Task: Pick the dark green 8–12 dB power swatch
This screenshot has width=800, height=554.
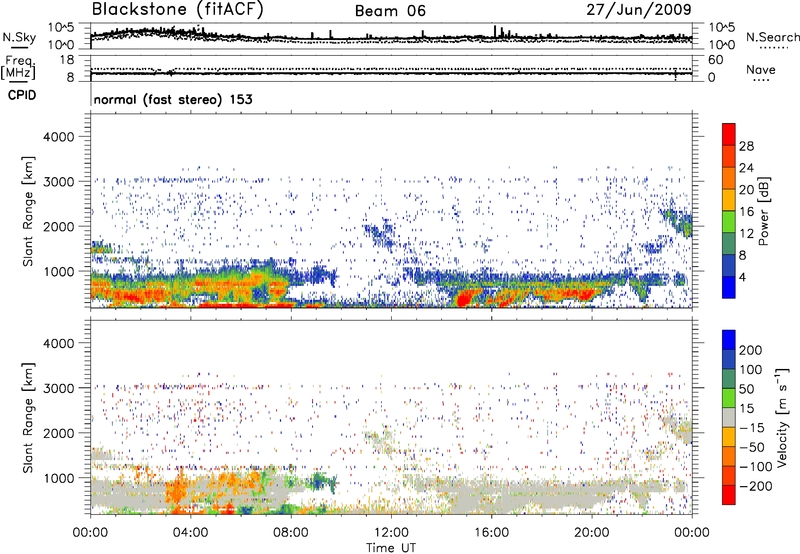Action: coord(729,244)
